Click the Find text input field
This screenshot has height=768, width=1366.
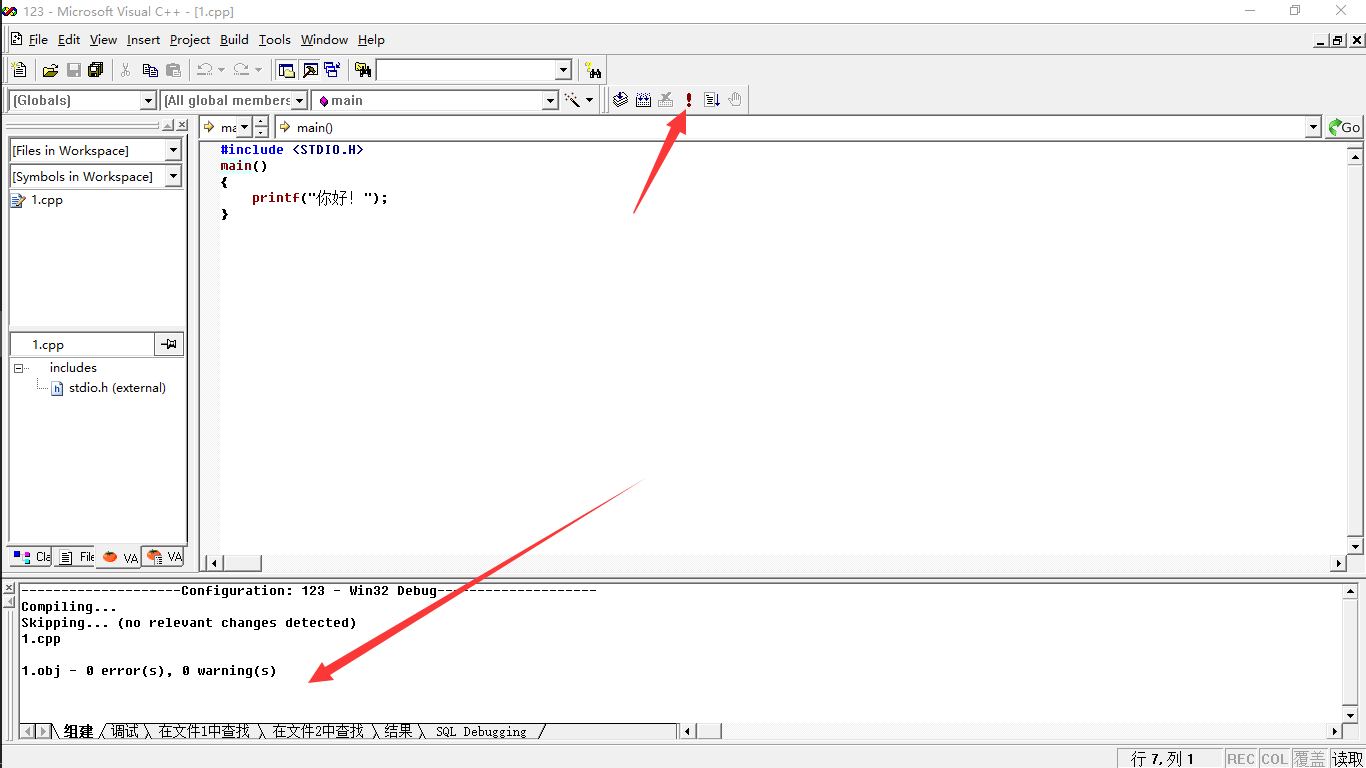click(465, 70)
